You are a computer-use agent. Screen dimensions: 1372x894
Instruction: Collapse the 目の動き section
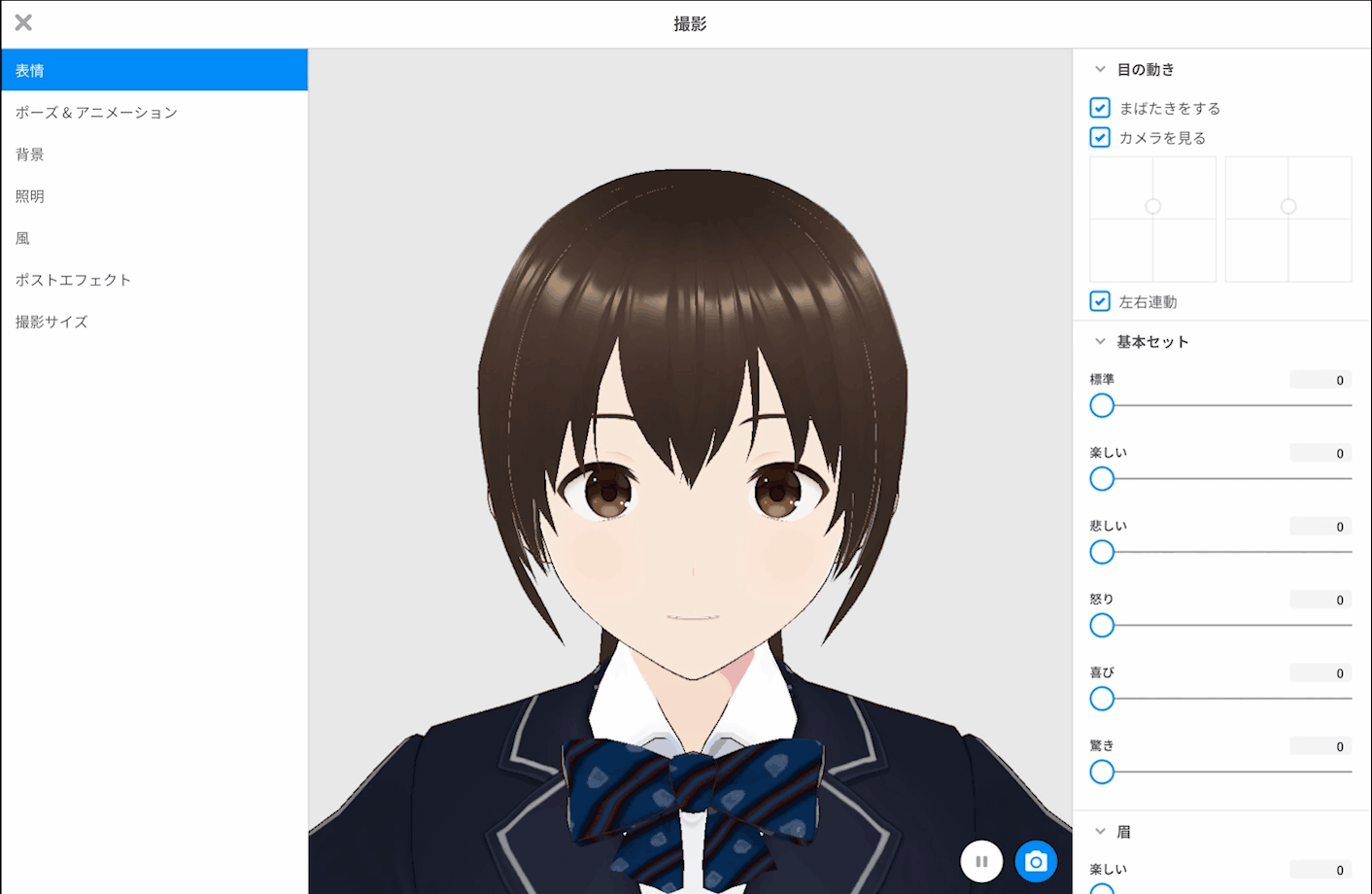1100,69
